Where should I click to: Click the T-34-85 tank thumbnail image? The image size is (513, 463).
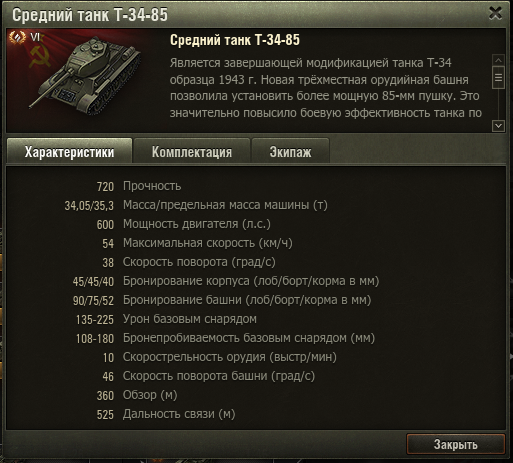point(85,76)
